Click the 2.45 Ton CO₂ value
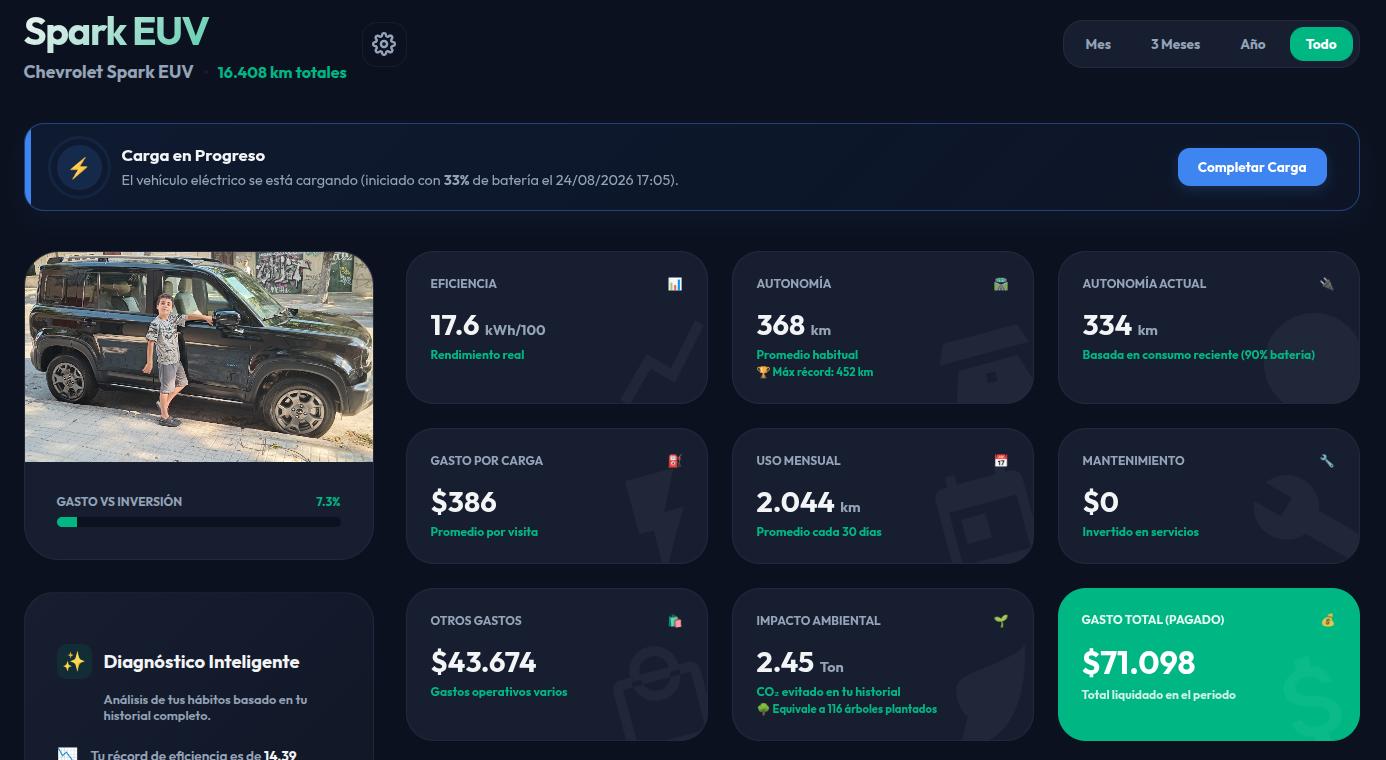Screen dimensions: 1386x760 coord(800,662)
